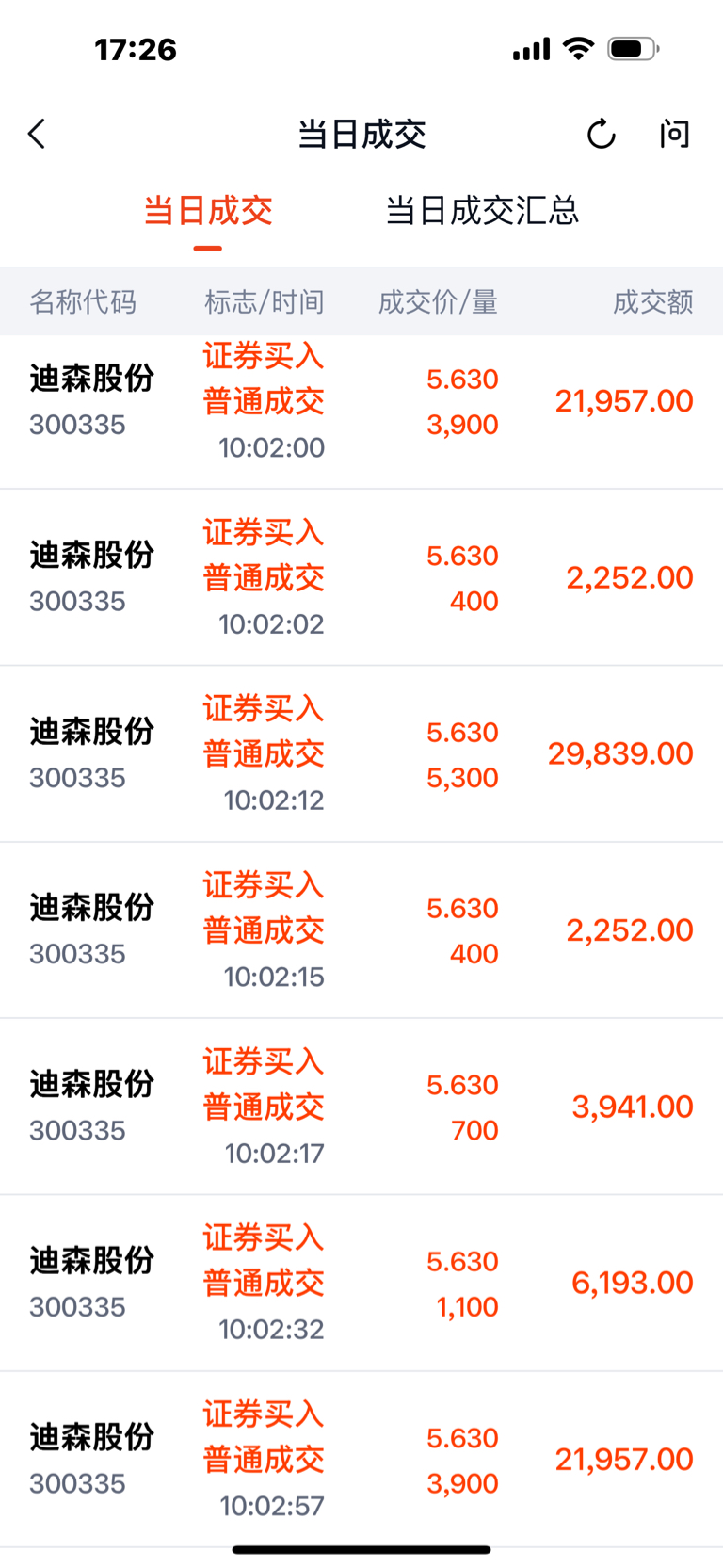The width and height of the screenshot is (723, 1568).
Task: Switch to 当日成交汇总 tab
Action: click(x=482, y=211)
